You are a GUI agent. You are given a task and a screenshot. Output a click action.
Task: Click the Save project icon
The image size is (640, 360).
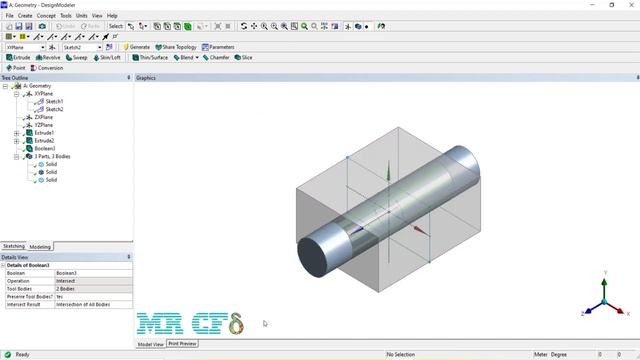pos(19,26)
